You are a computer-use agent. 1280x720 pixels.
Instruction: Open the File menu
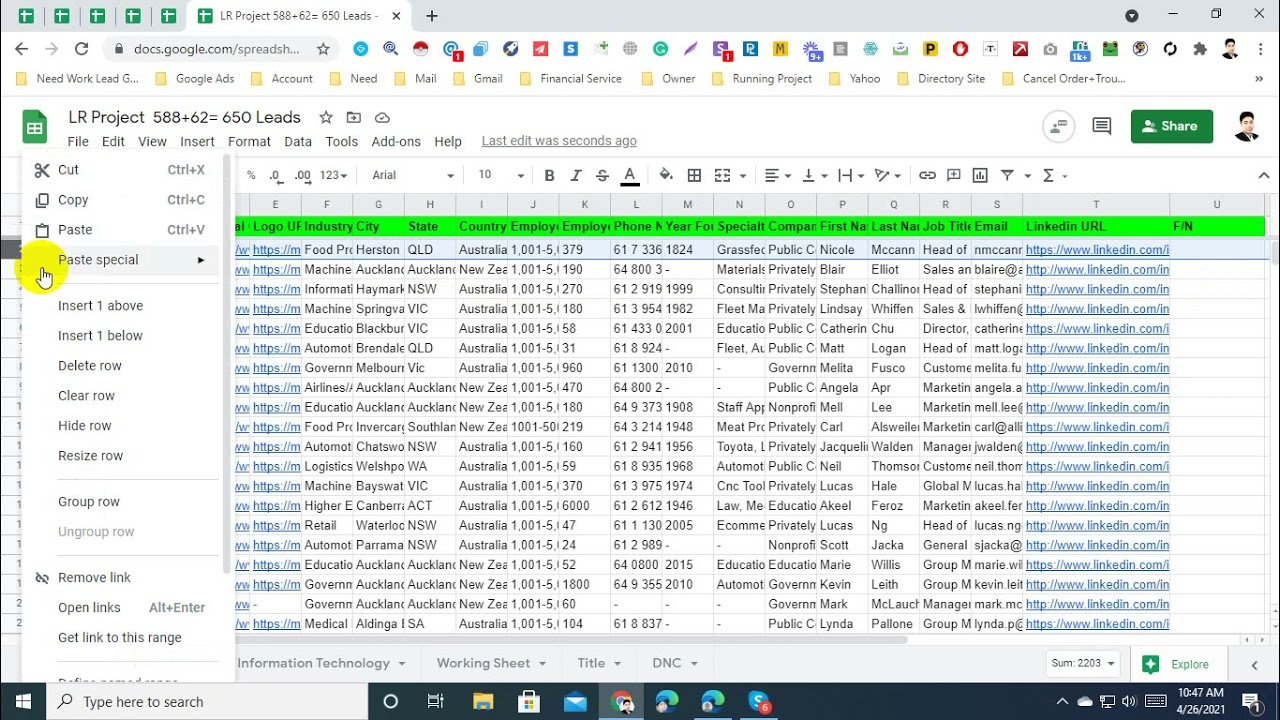pos(78,141)
